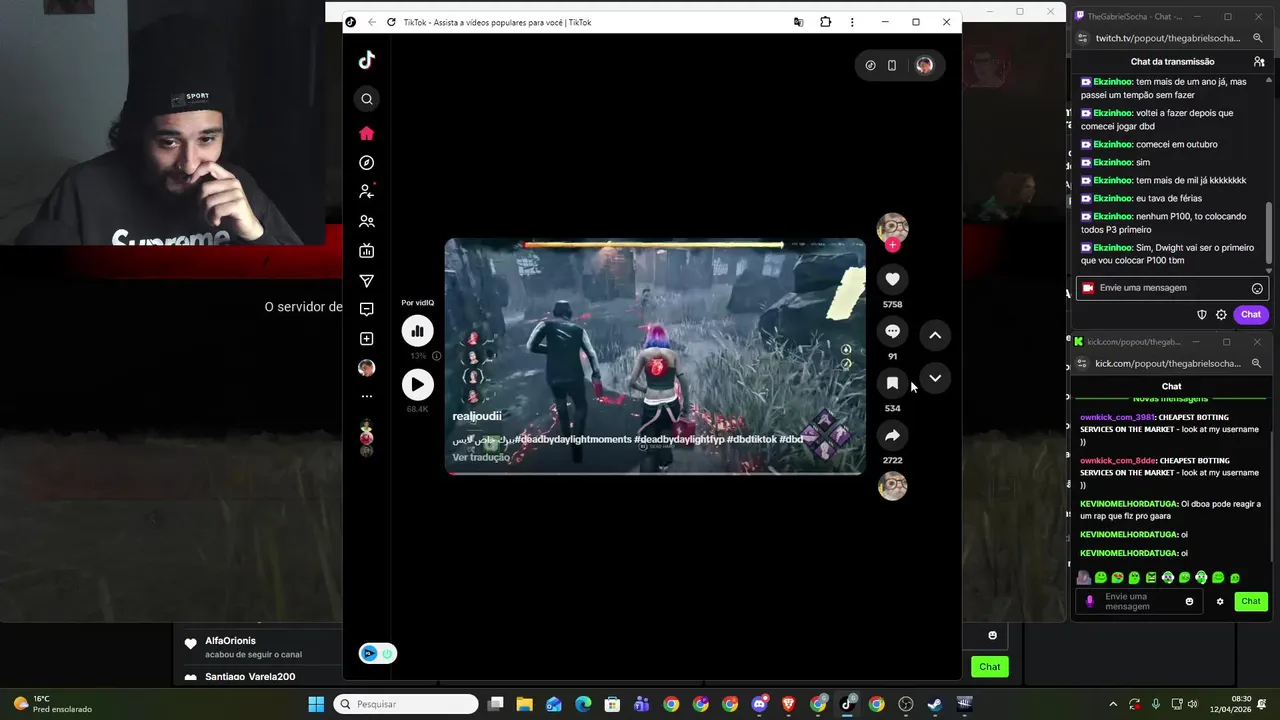Click the TikTok Upload plus icon

[367, 339]
